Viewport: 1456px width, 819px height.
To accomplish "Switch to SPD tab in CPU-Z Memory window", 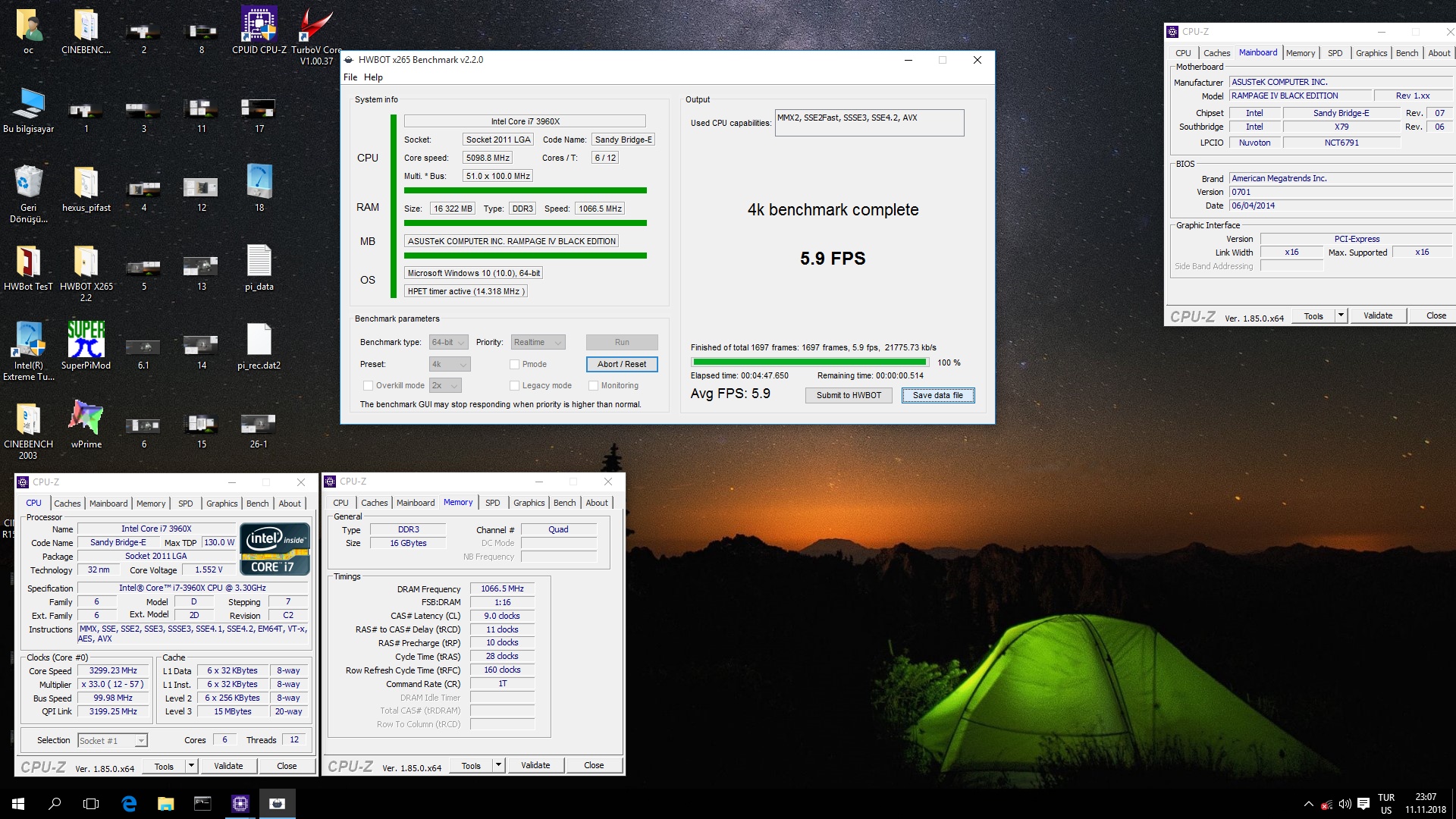I will tap(493, 503).
